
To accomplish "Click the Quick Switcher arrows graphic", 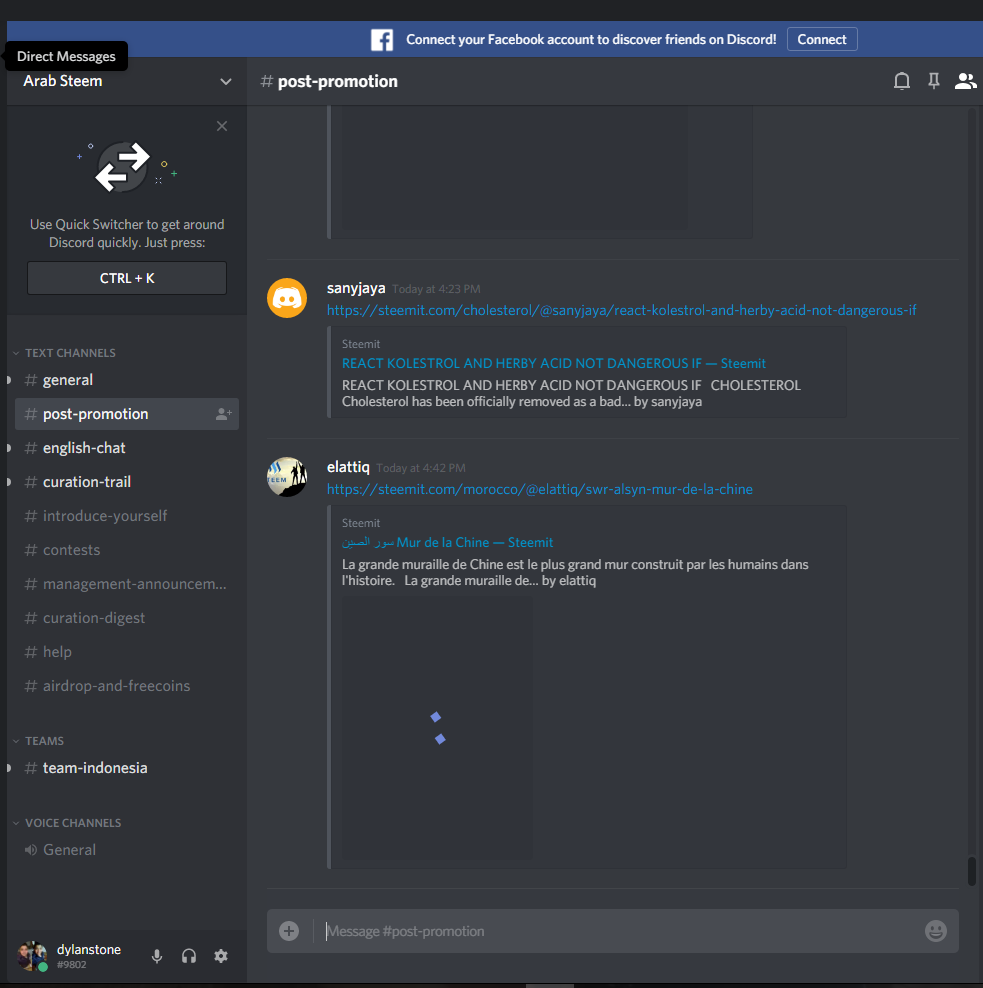I will tap(123, 167).
